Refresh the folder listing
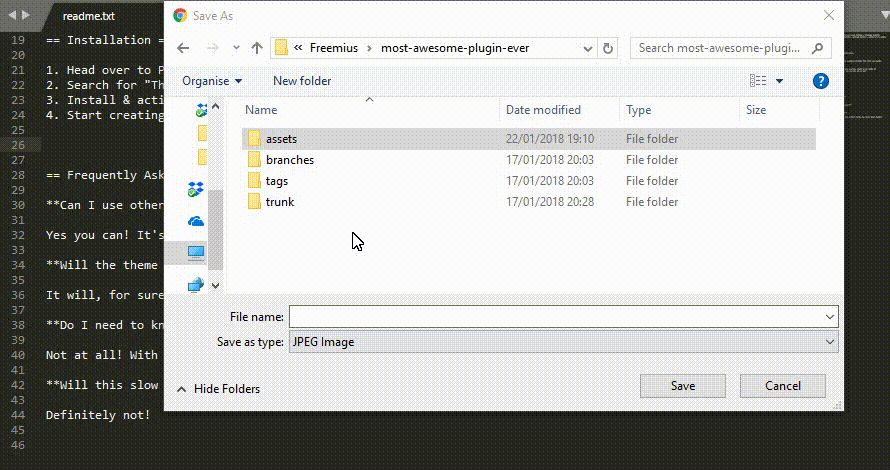This screenshot has width=890, height=470. (x=608, y=48)
